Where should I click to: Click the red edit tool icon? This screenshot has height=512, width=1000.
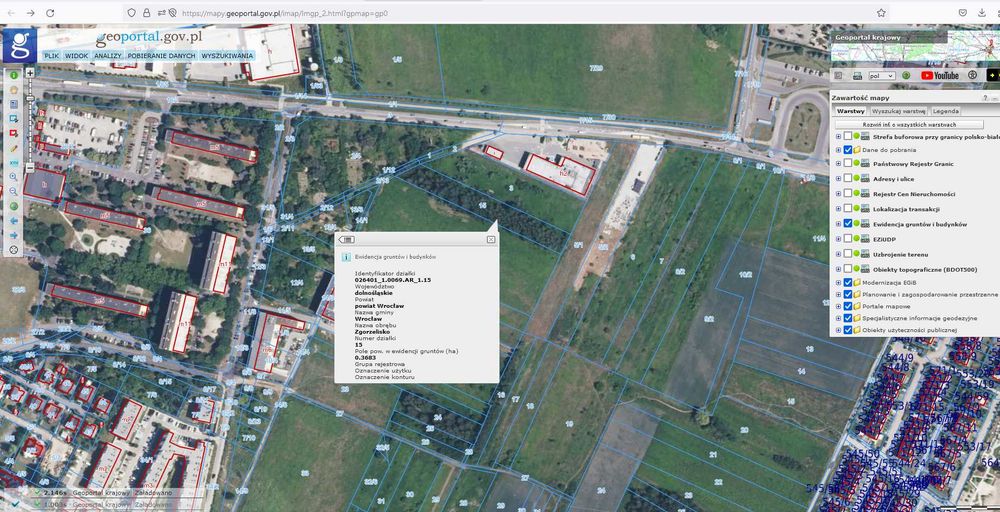click(x=14, y=133)
